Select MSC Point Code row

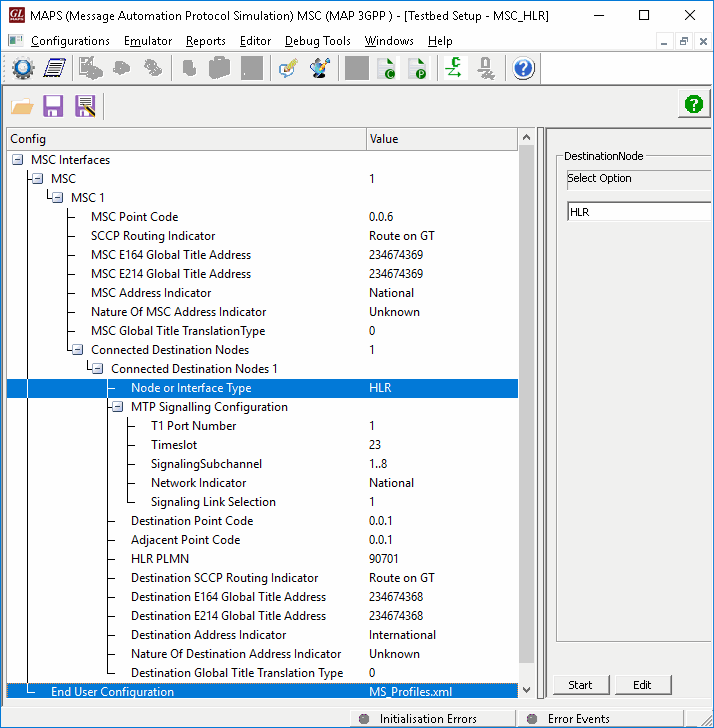pos(262,217)
